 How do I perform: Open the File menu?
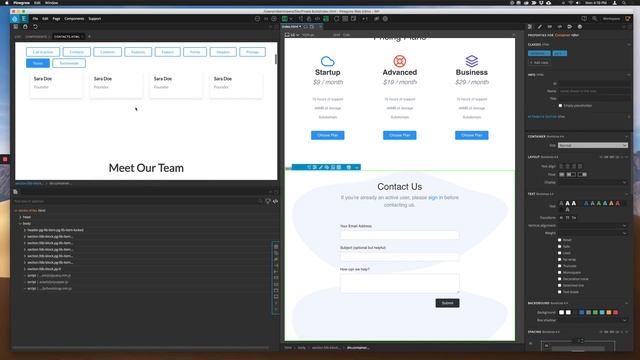[35, 19]
